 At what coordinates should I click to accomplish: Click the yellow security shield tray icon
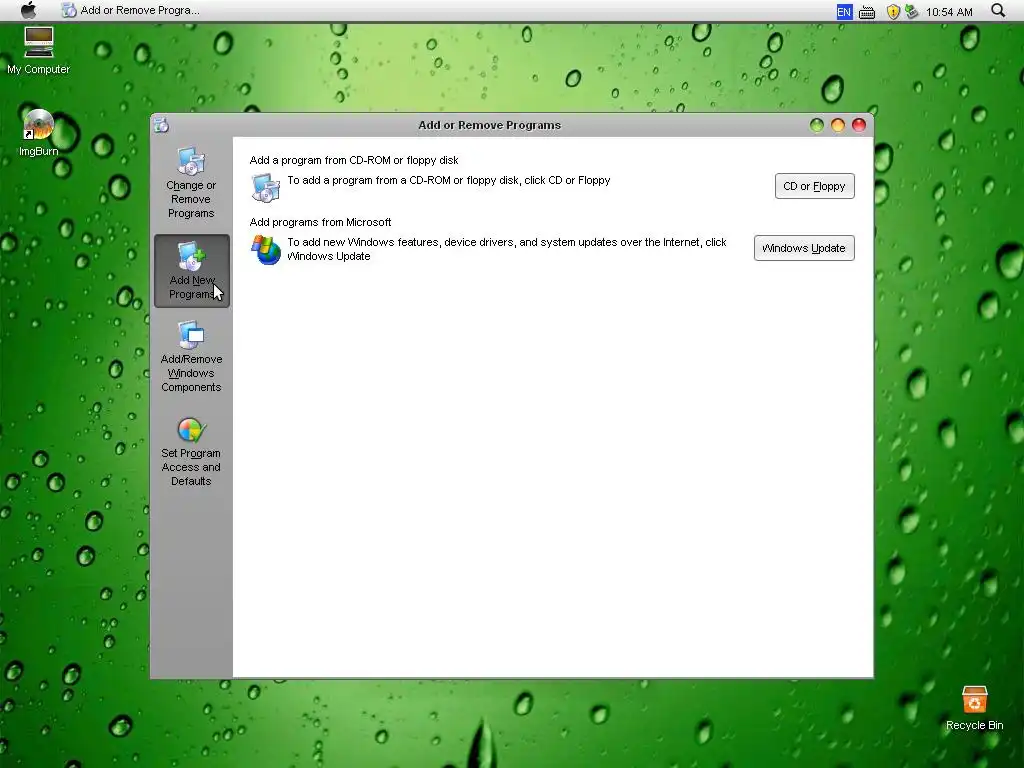[893, 12]
